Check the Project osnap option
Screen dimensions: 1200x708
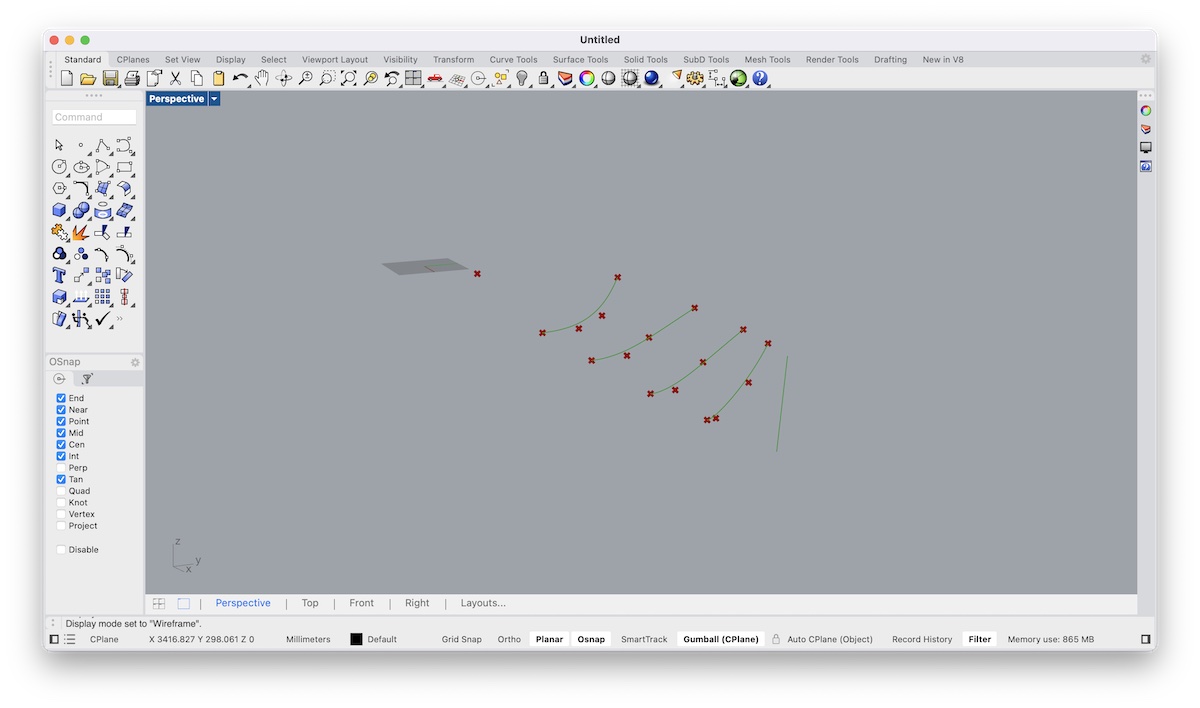[61, 526]
